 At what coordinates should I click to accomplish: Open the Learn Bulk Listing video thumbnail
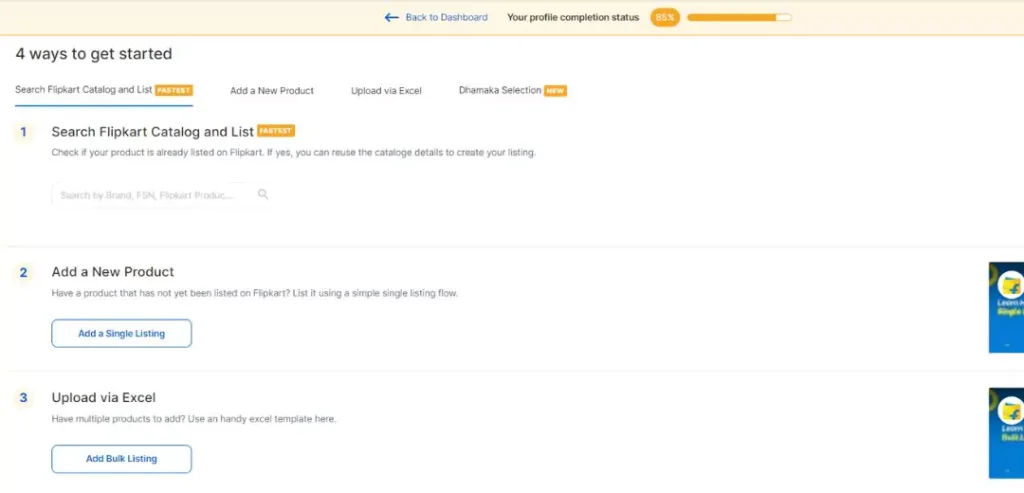pos(1006,433)
